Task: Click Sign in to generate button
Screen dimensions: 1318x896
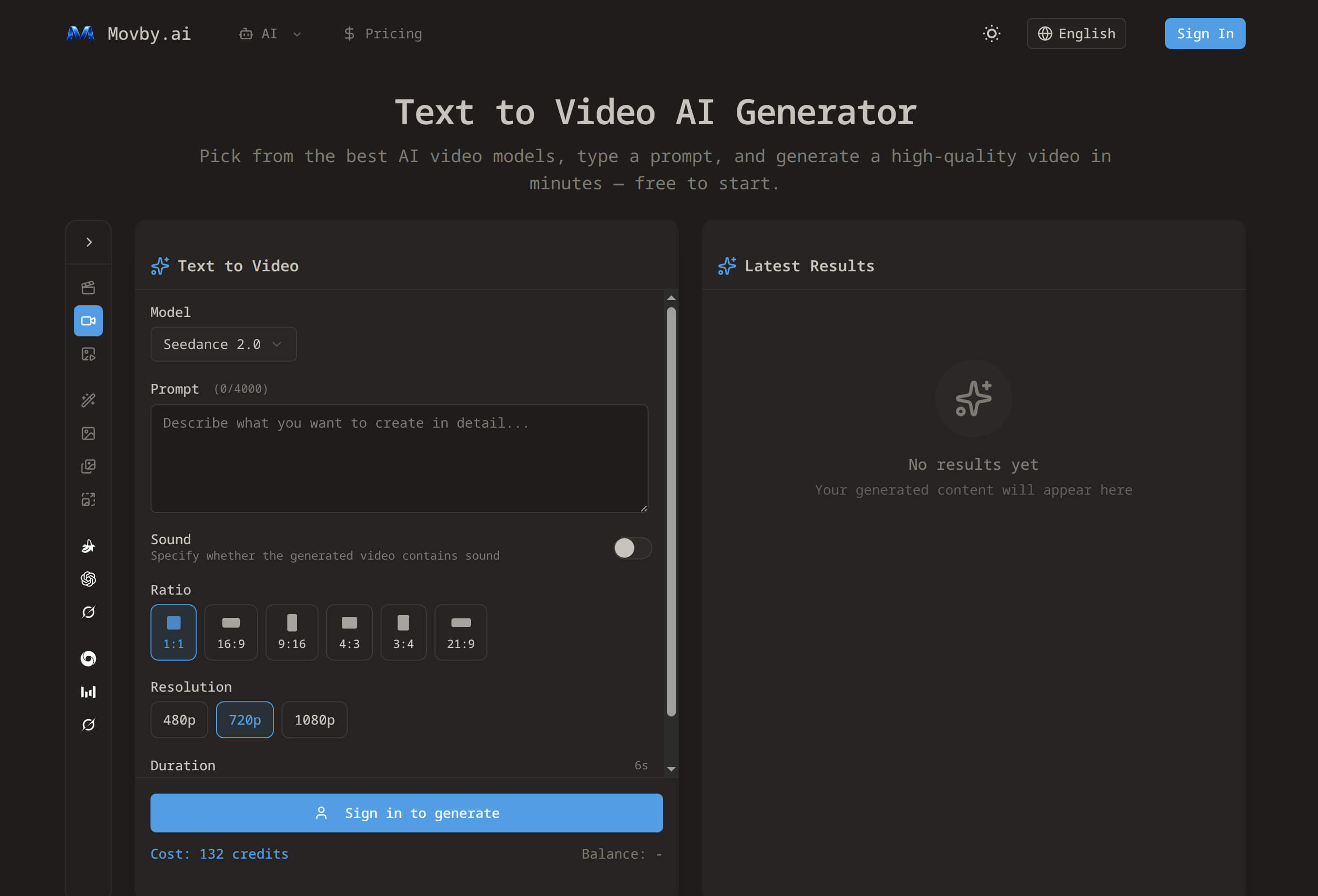Action: point(407,813)
